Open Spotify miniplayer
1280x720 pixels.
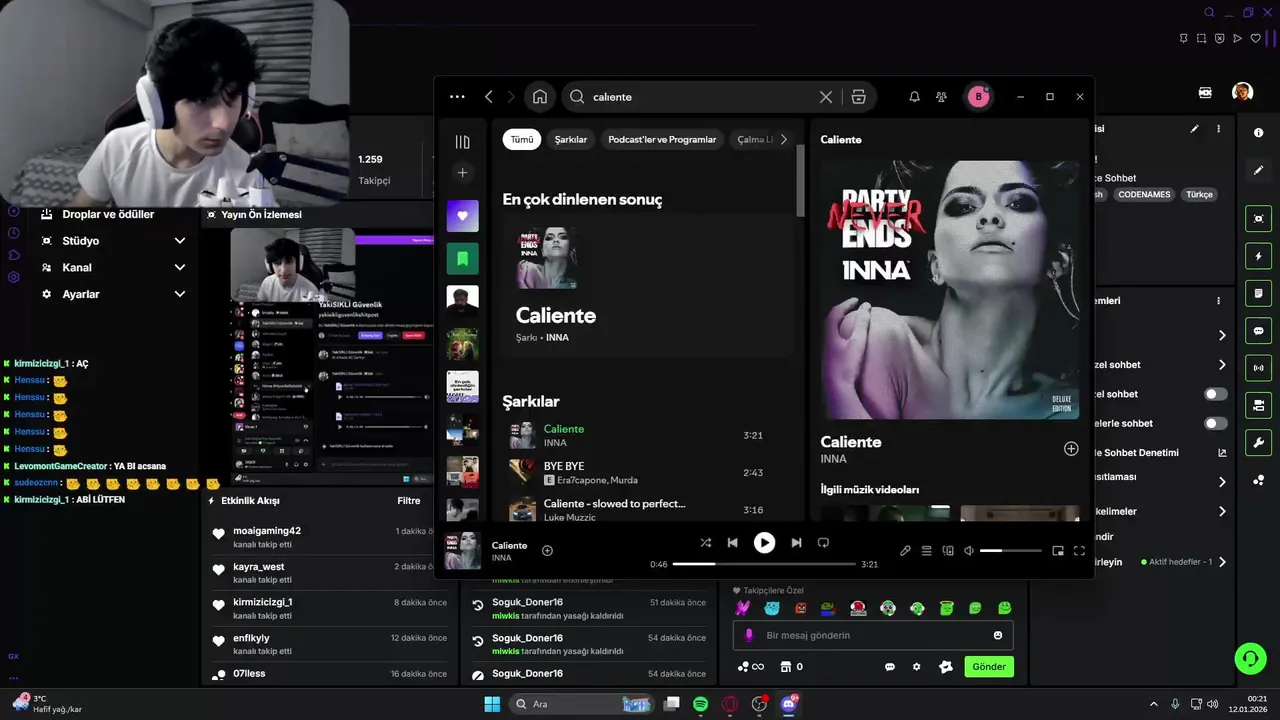pos(1058,551)
